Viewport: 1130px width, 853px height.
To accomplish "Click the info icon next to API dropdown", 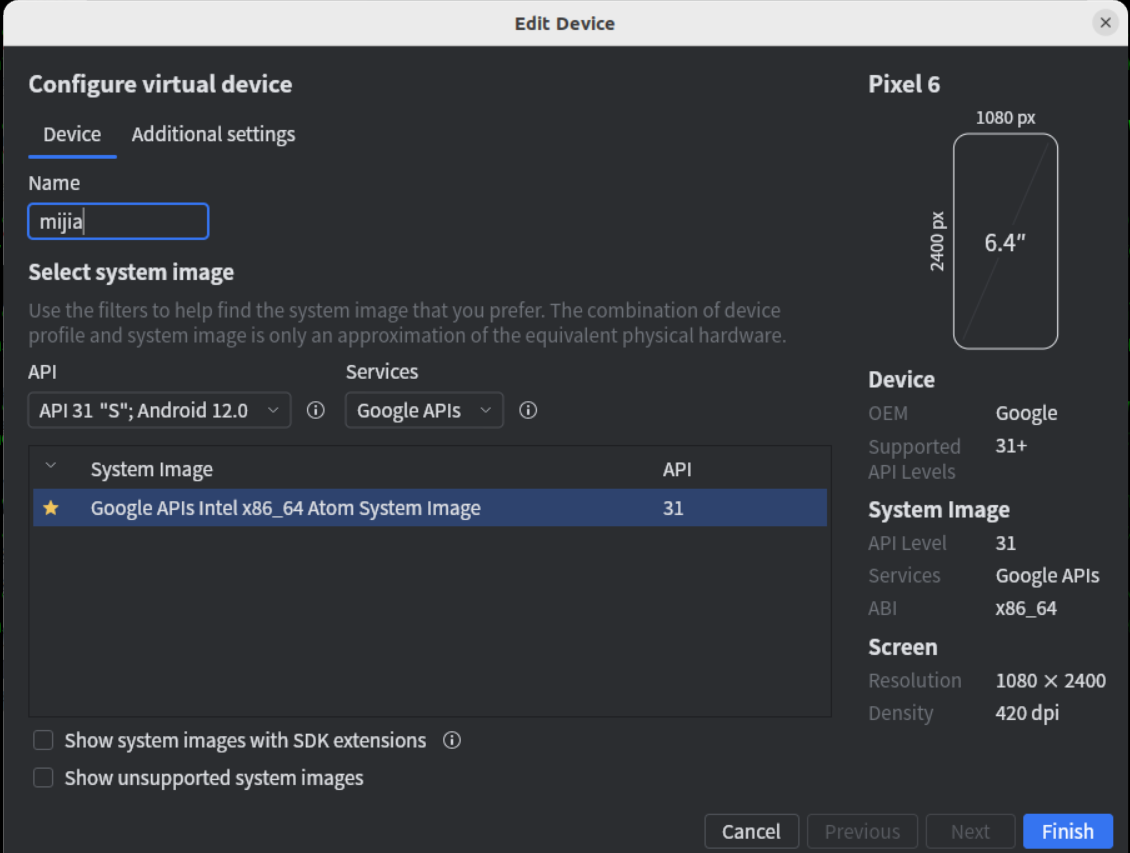I will (316, 410).
